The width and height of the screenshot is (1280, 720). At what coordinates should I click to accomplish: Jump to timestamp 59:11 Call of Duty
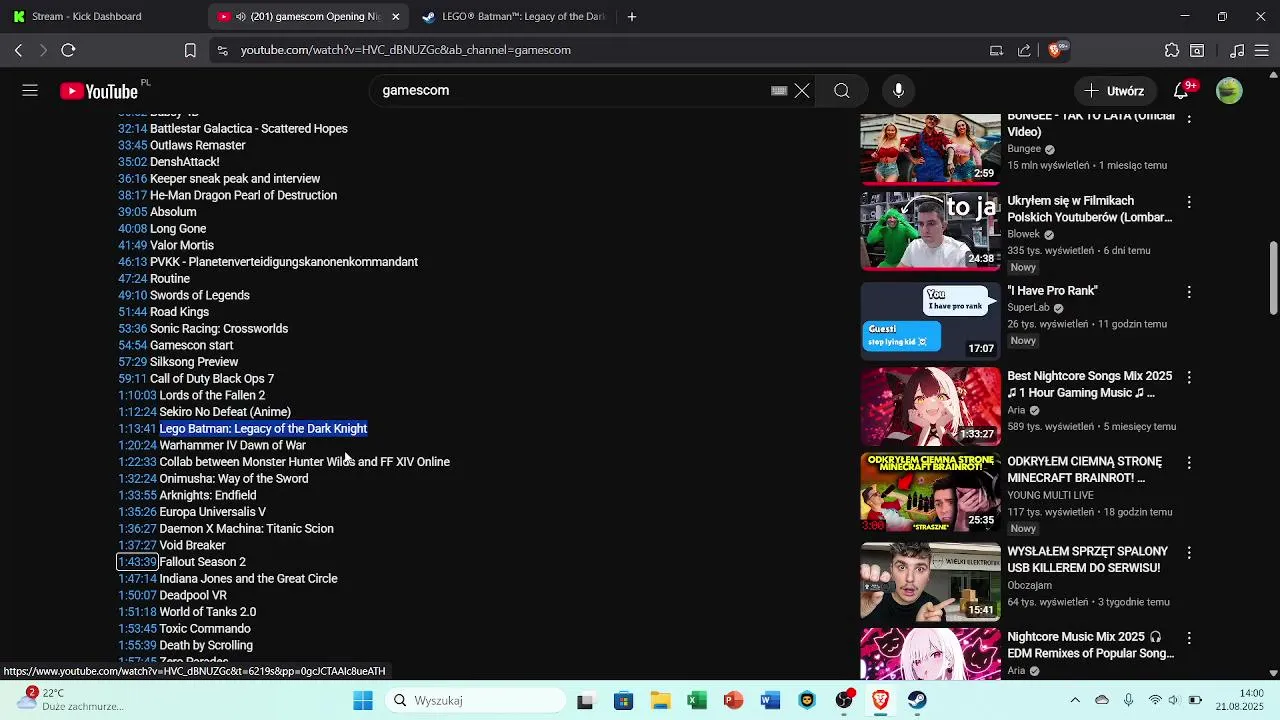point(132,379)
